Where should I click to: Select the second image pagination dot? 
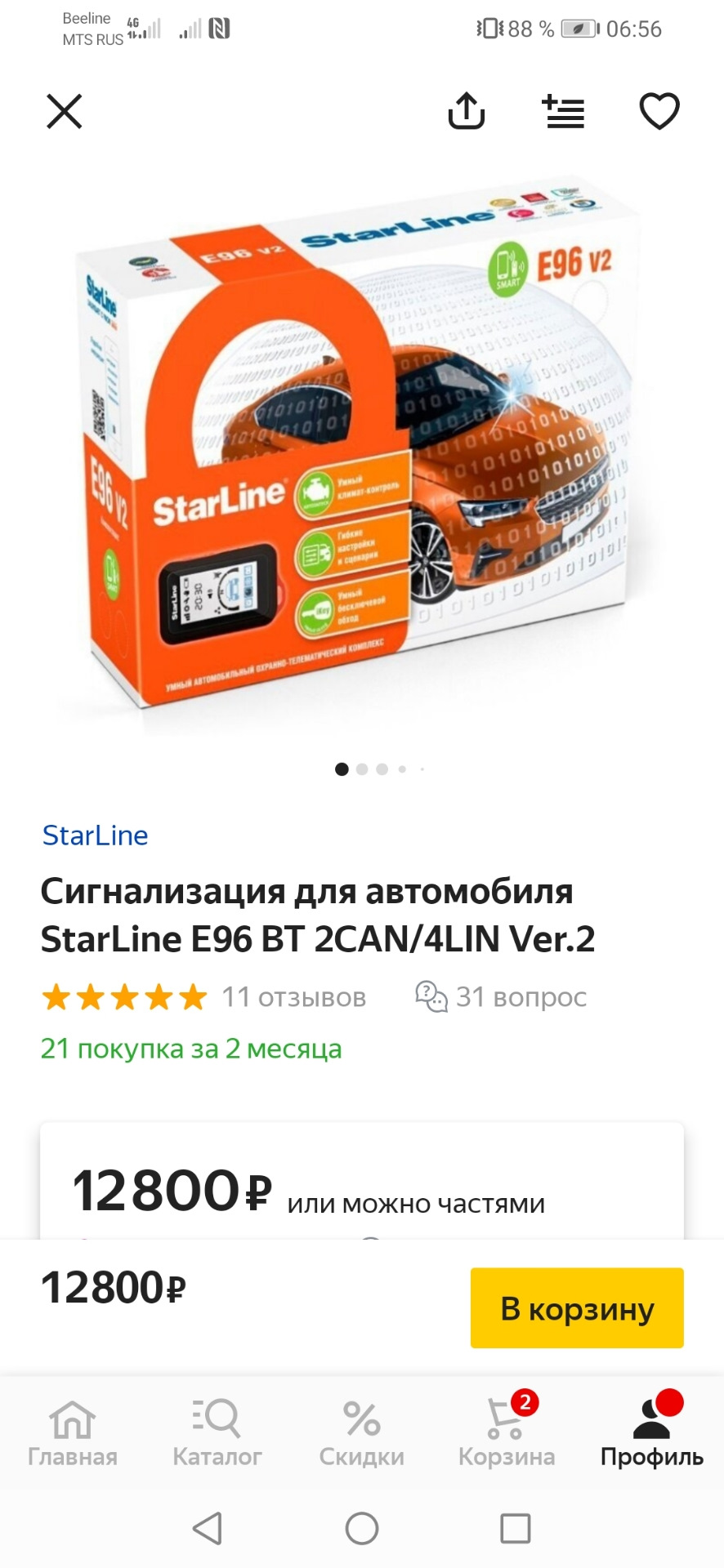362,769
